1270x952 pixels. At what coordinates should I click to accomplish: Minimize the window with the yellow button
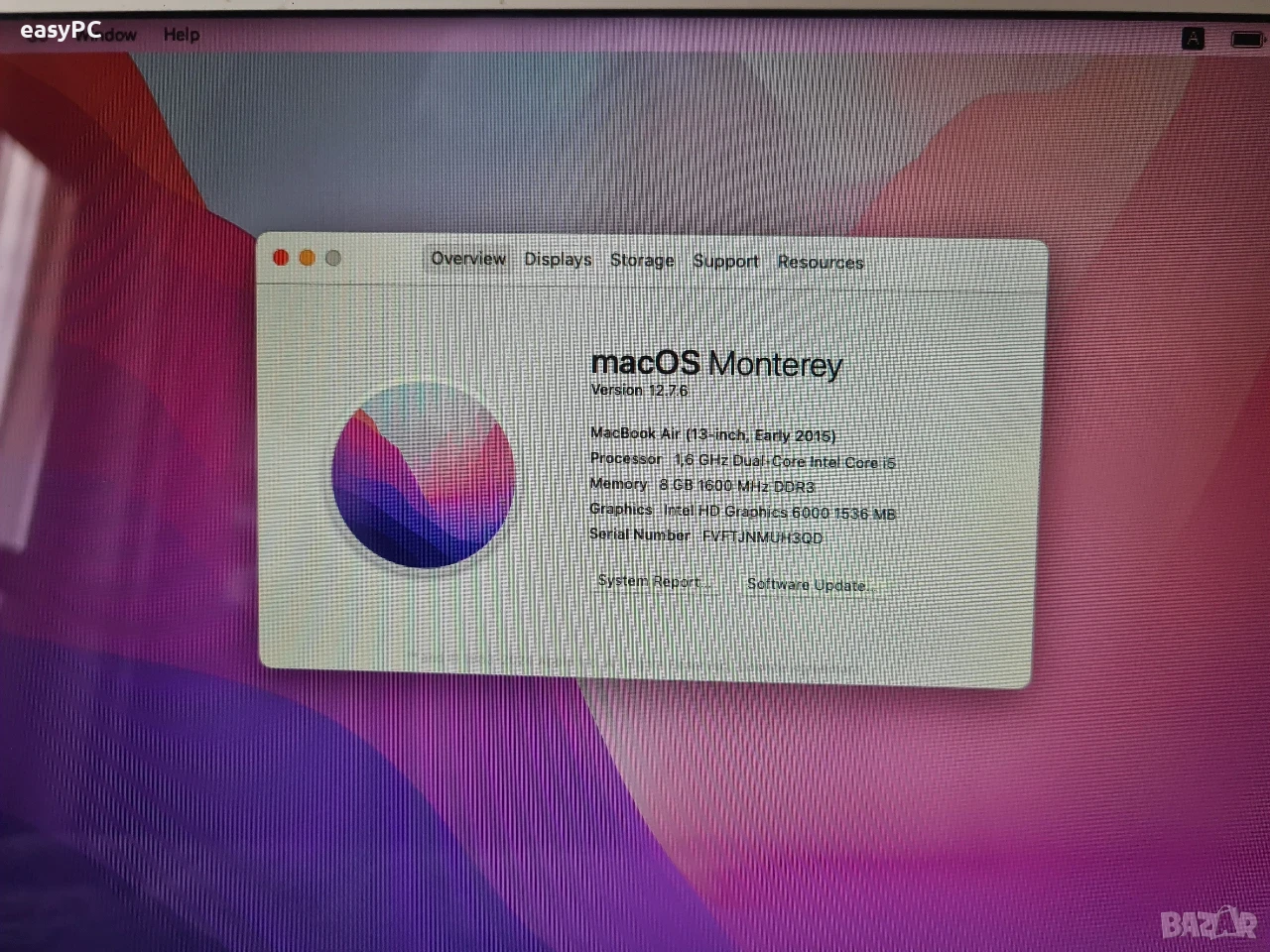[308, 258]
